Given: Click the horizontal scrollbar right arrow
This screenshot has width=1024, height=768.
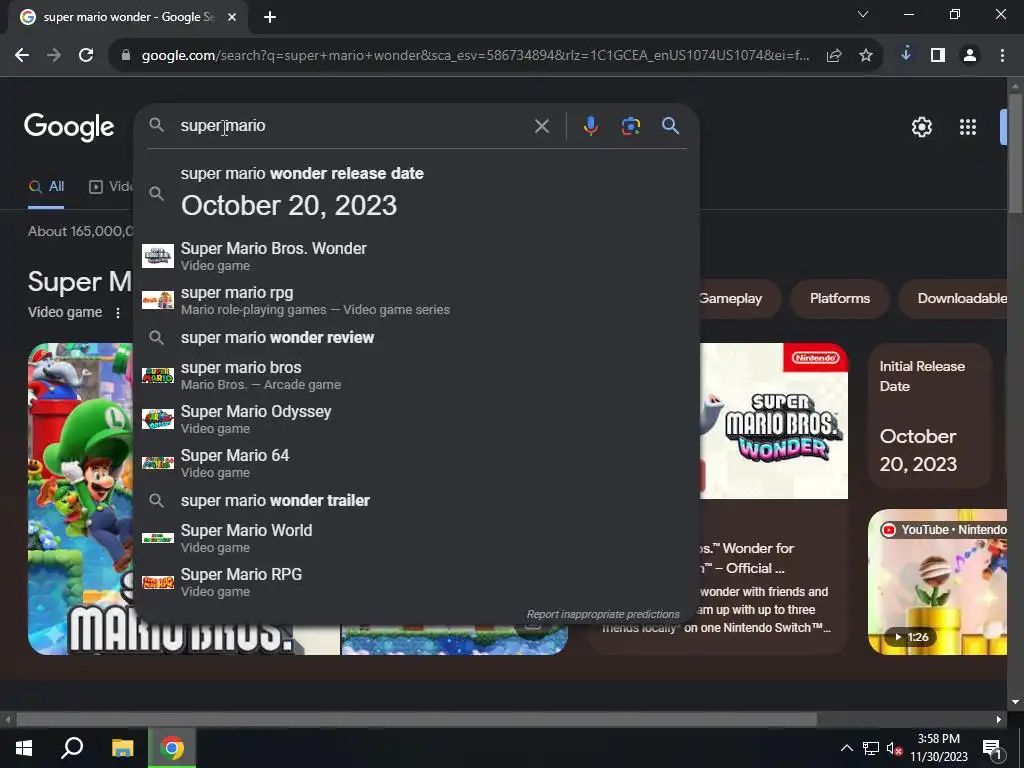Looking at the screenshot, I should pyautogui.click(x=999, y=720).
